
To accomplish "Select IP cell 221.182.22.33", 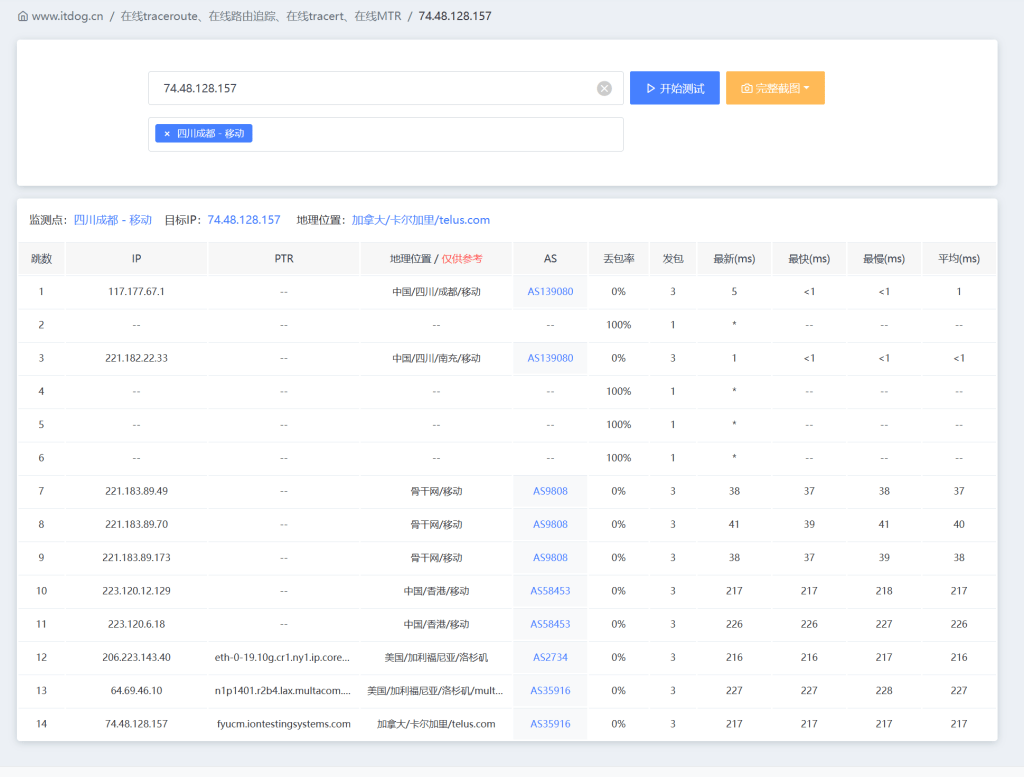I will point(136,358).
